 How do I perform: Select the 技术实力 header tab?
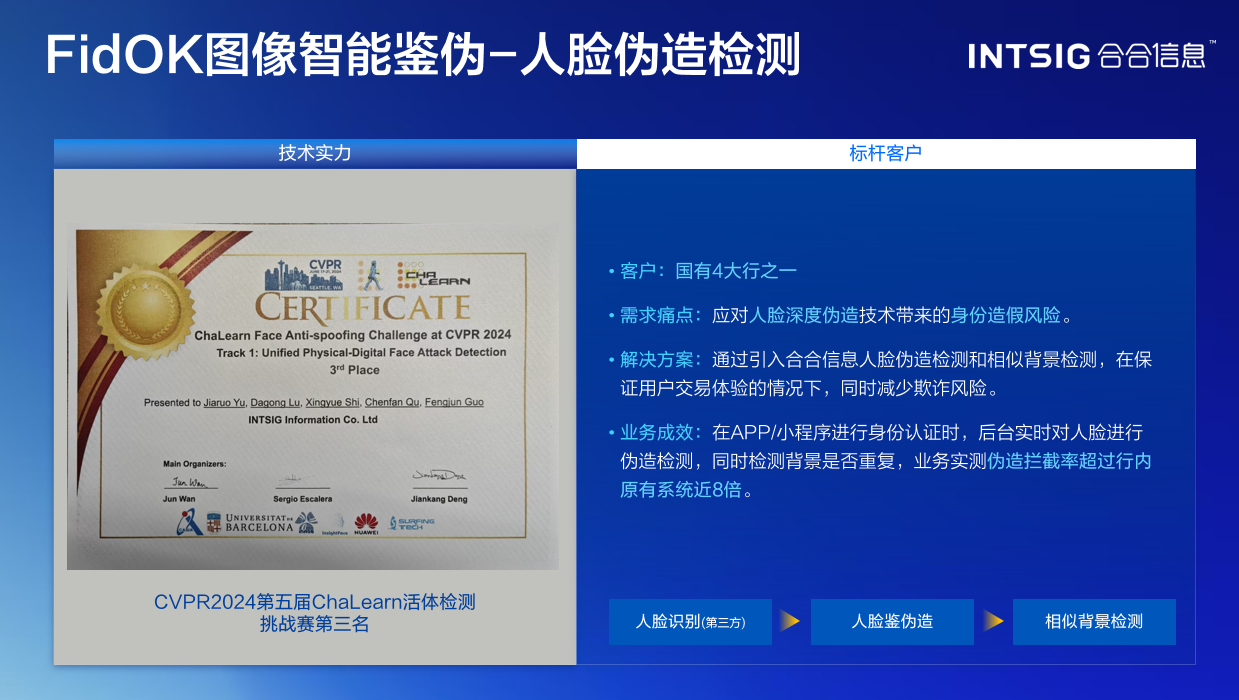tap(315, 154)
